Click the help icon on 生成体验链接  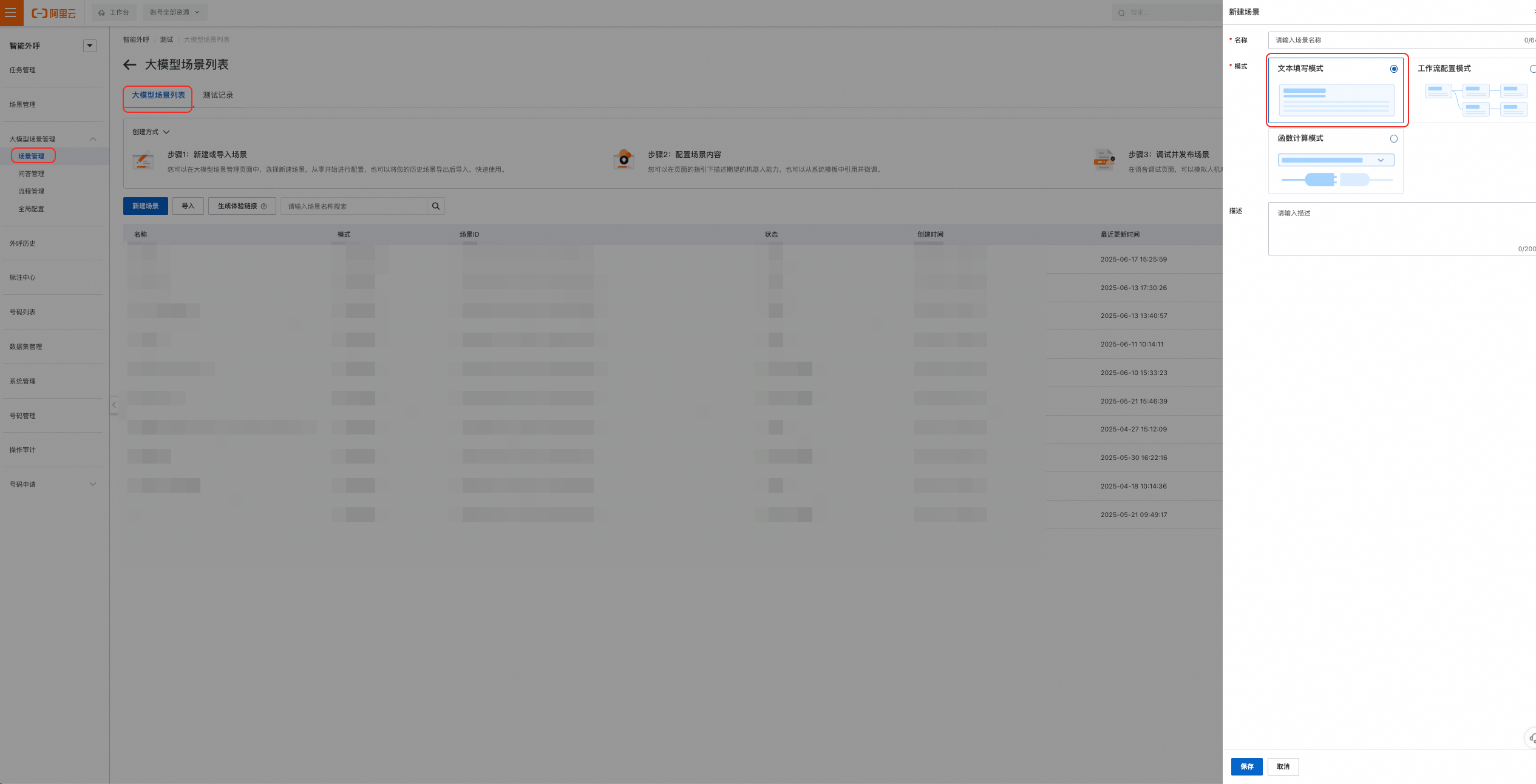(x=263, y=206)
